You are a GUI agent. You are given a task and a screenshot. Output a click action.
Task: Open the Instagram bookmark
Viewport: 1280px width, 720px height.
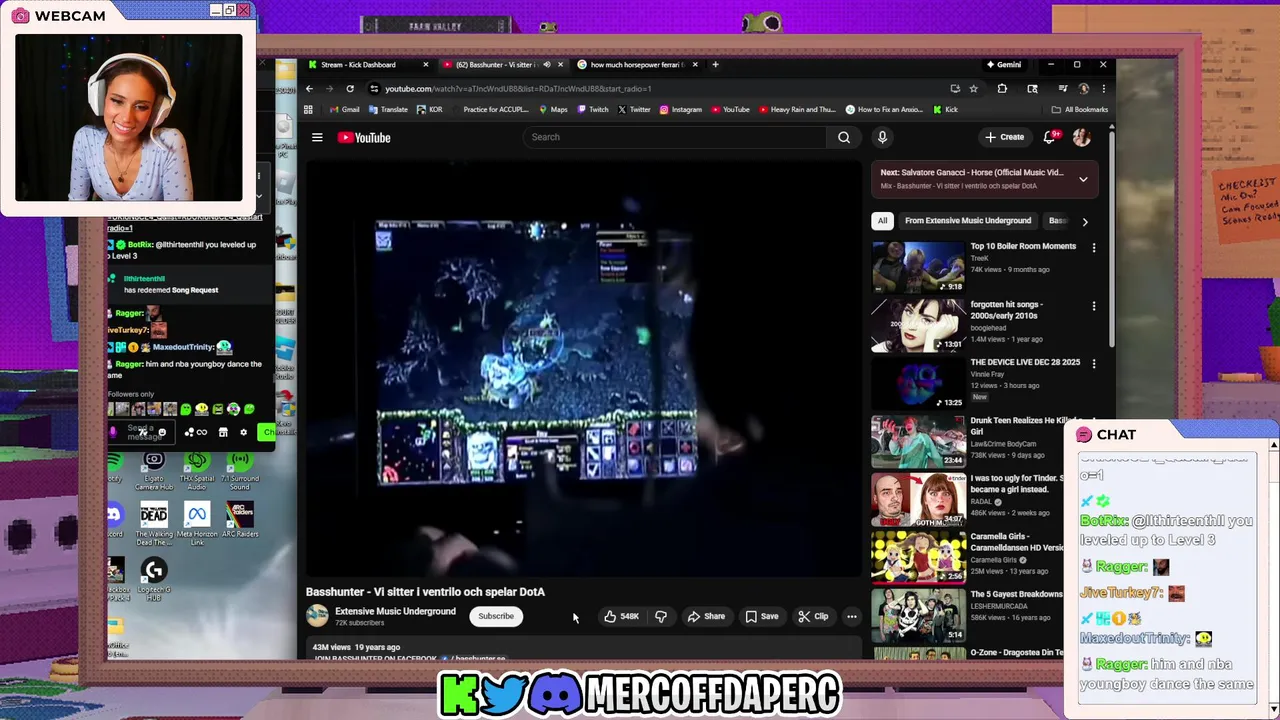(x=680, y=109)
